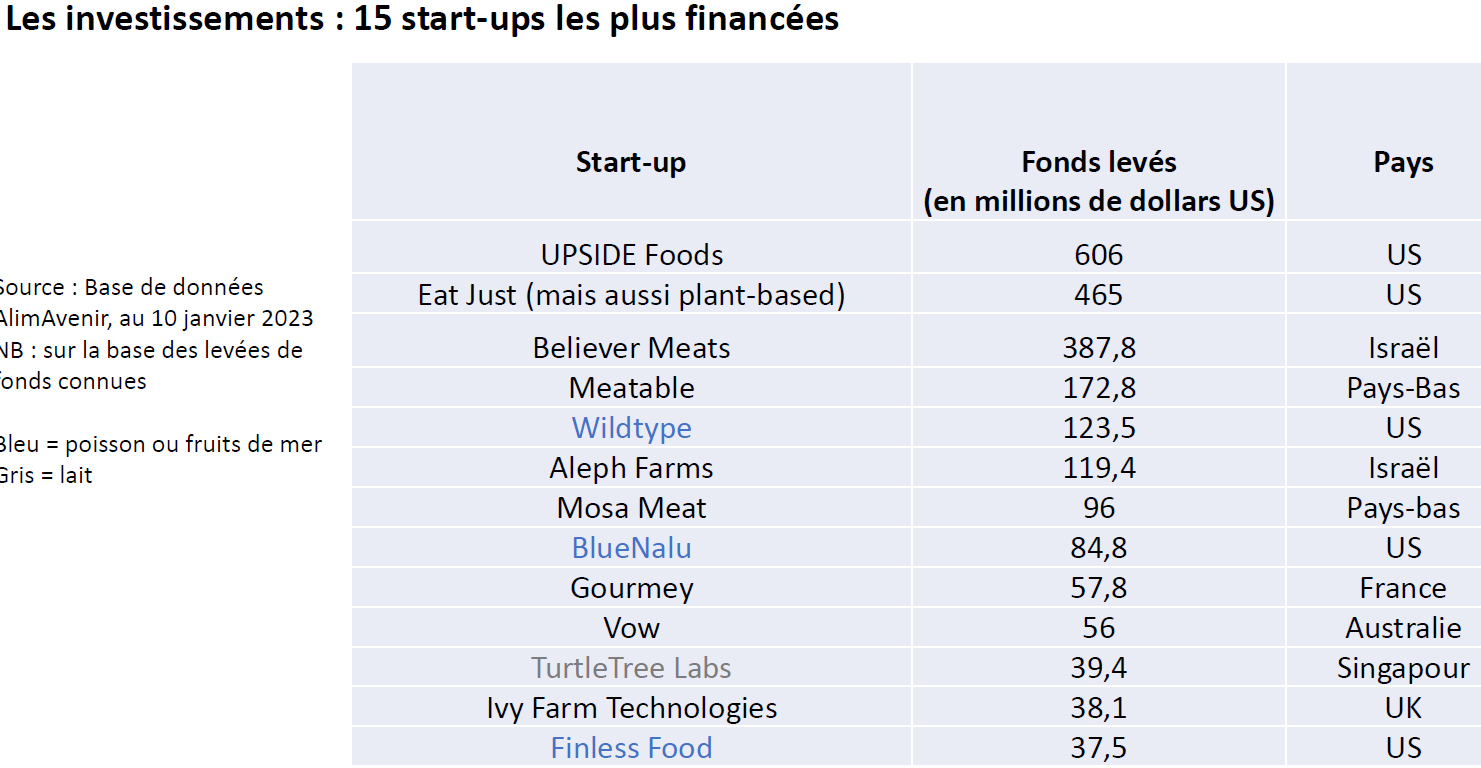
Task: Click the Australie country cell
Action: pos(1403,628)
